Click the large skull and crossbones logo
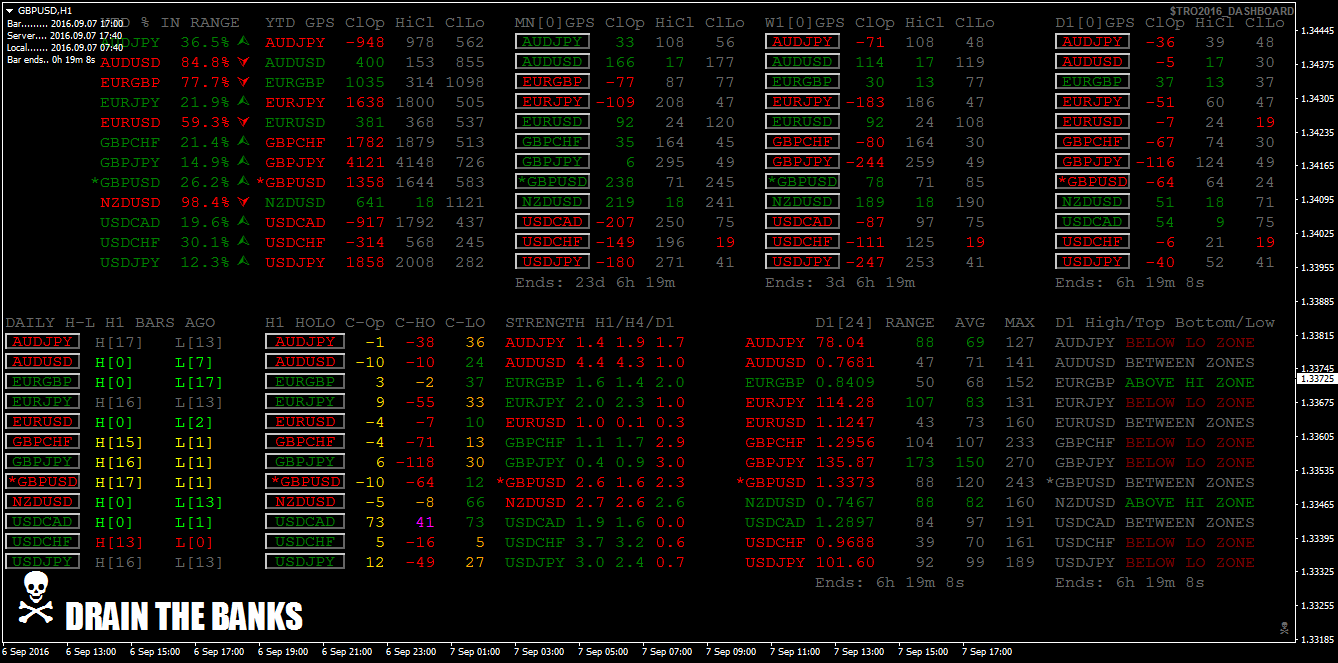Viewport: 1338px width, 663px height. pos(36,598)
